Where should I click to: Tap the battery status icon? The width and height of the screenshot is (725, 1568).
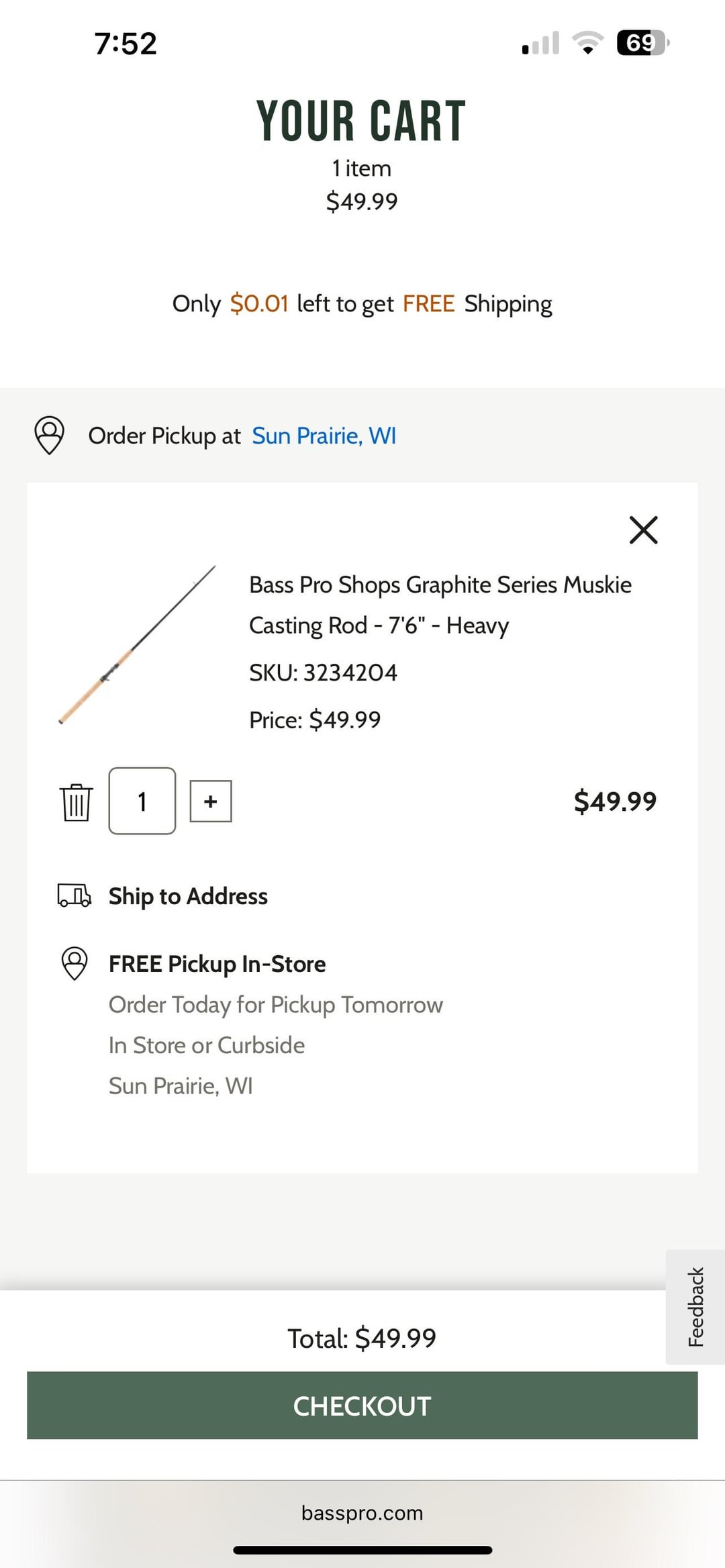click(x=642, y=43)
